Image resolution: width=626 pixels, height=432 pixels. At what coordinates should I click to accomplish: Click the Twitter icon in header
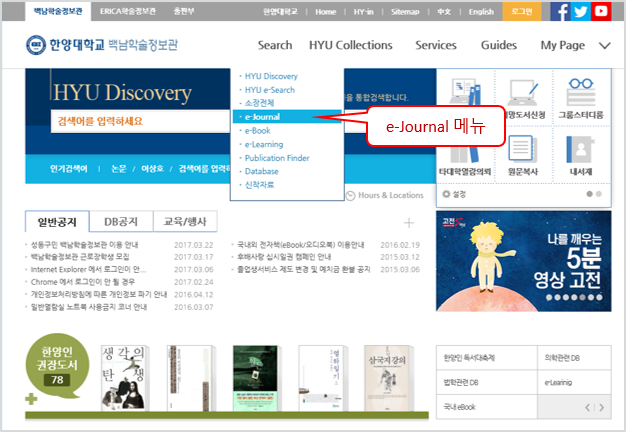click(x=581, y=12)
